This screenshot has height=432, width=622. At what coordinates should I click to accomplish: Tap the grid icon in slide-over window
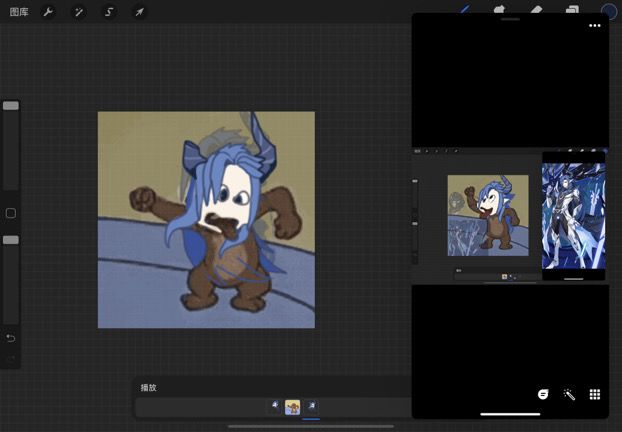click(x=594, y=394)
